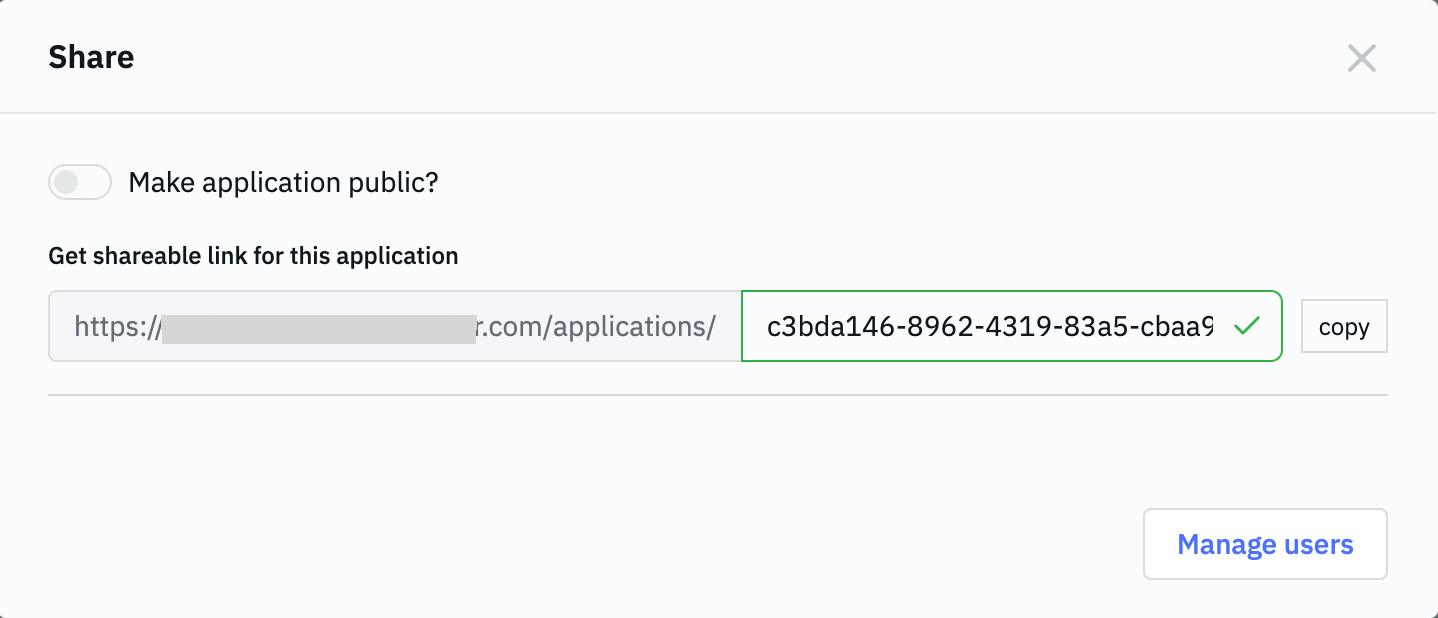Image resolution: width=1438 pixels, height=618 pixels.
Task: Enable the Make application public toggle
Action: (80, 183)
